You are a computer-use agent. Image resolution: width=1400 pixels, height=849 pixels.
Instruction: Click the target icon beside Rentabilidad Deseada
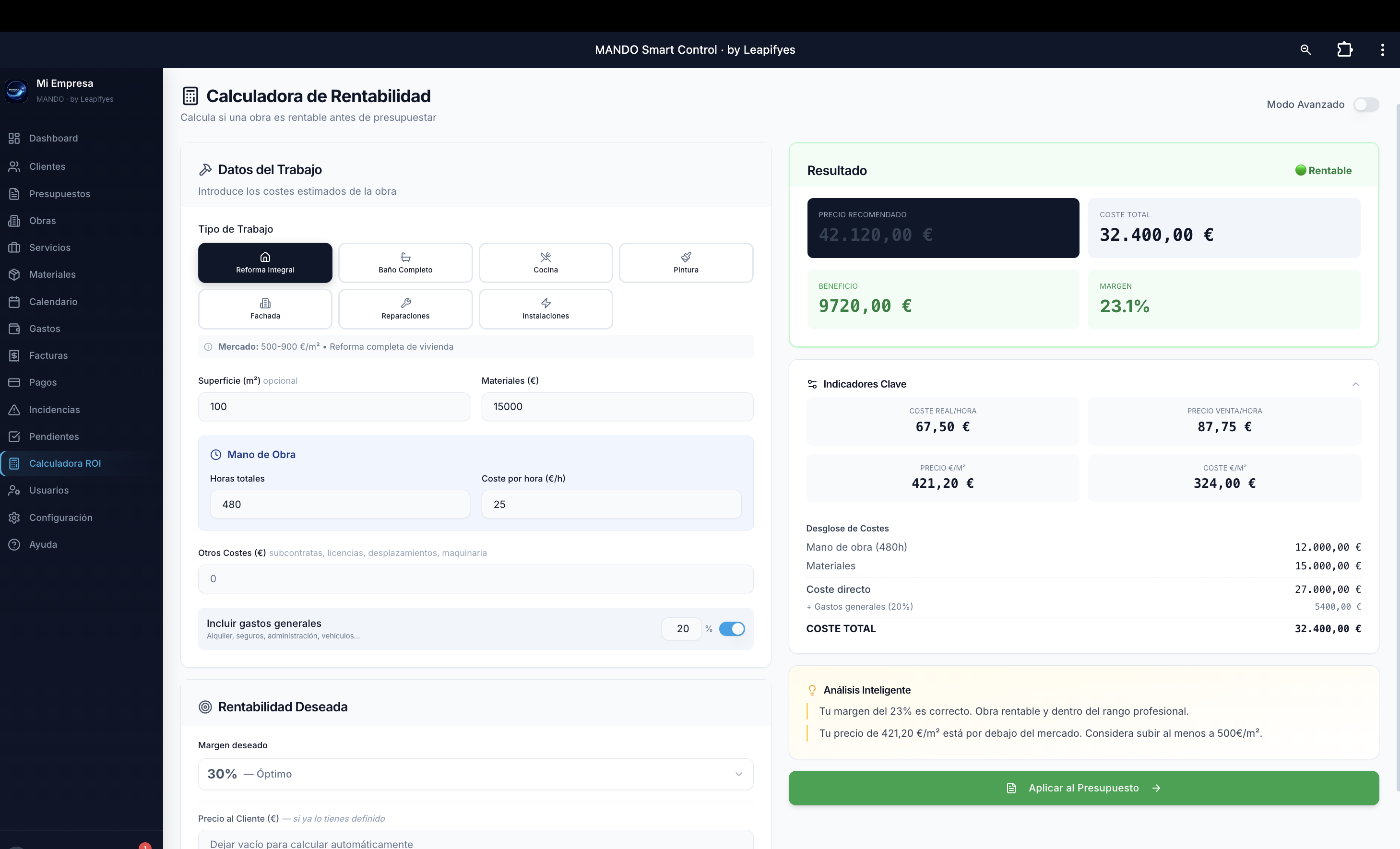point(205,707)
